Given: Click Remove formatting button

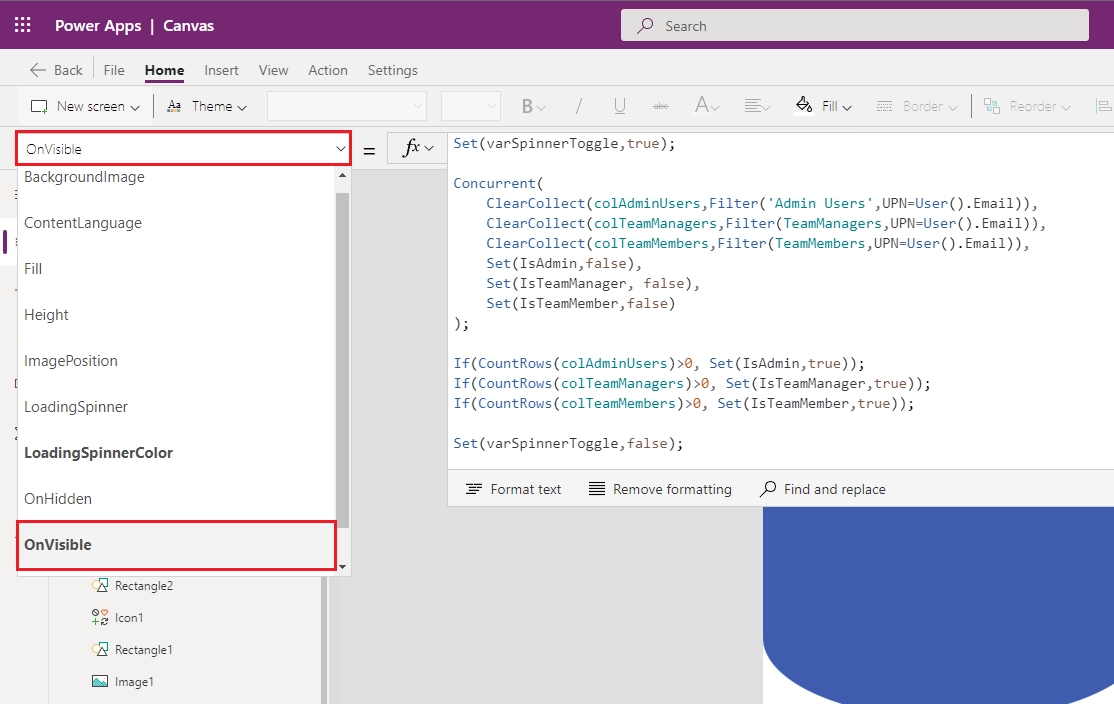Looking at the screenshot, I should click(x=660, y=489).
